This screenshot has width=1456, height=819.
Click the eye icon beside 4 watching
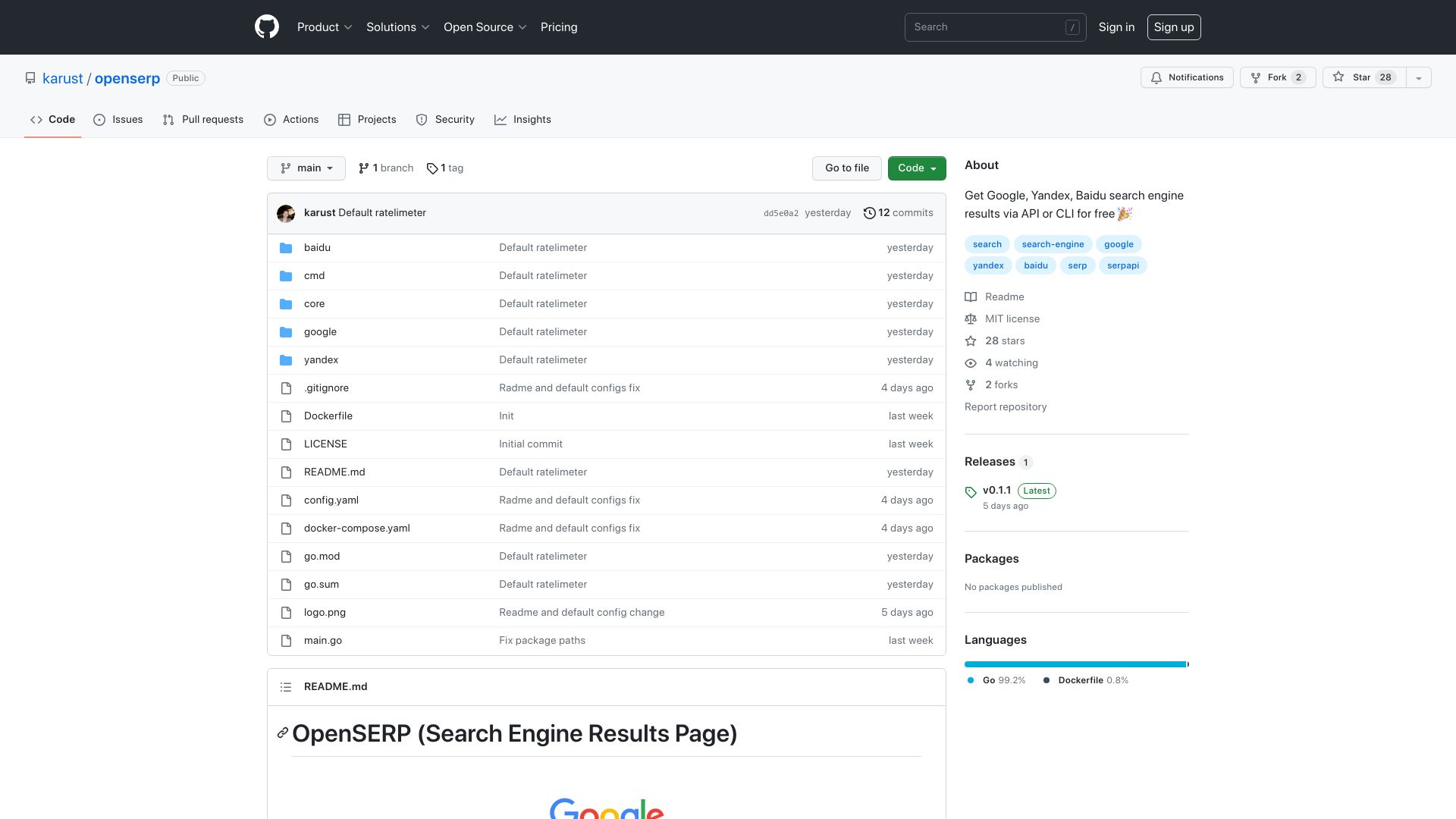click(x=971, y=363)
